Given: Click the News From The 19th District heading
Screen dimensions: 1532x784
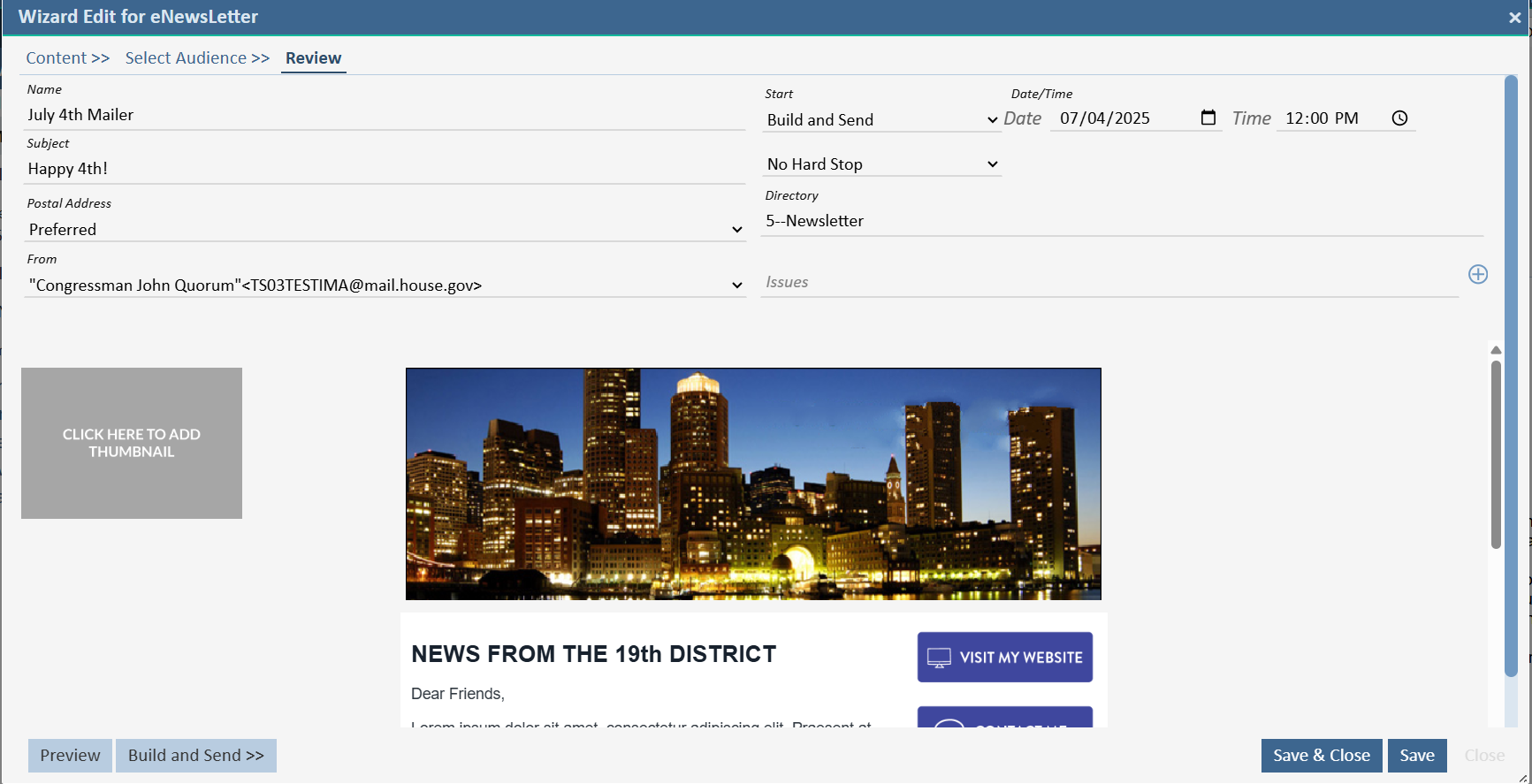Looking at the screenshot, I should 593,654.
